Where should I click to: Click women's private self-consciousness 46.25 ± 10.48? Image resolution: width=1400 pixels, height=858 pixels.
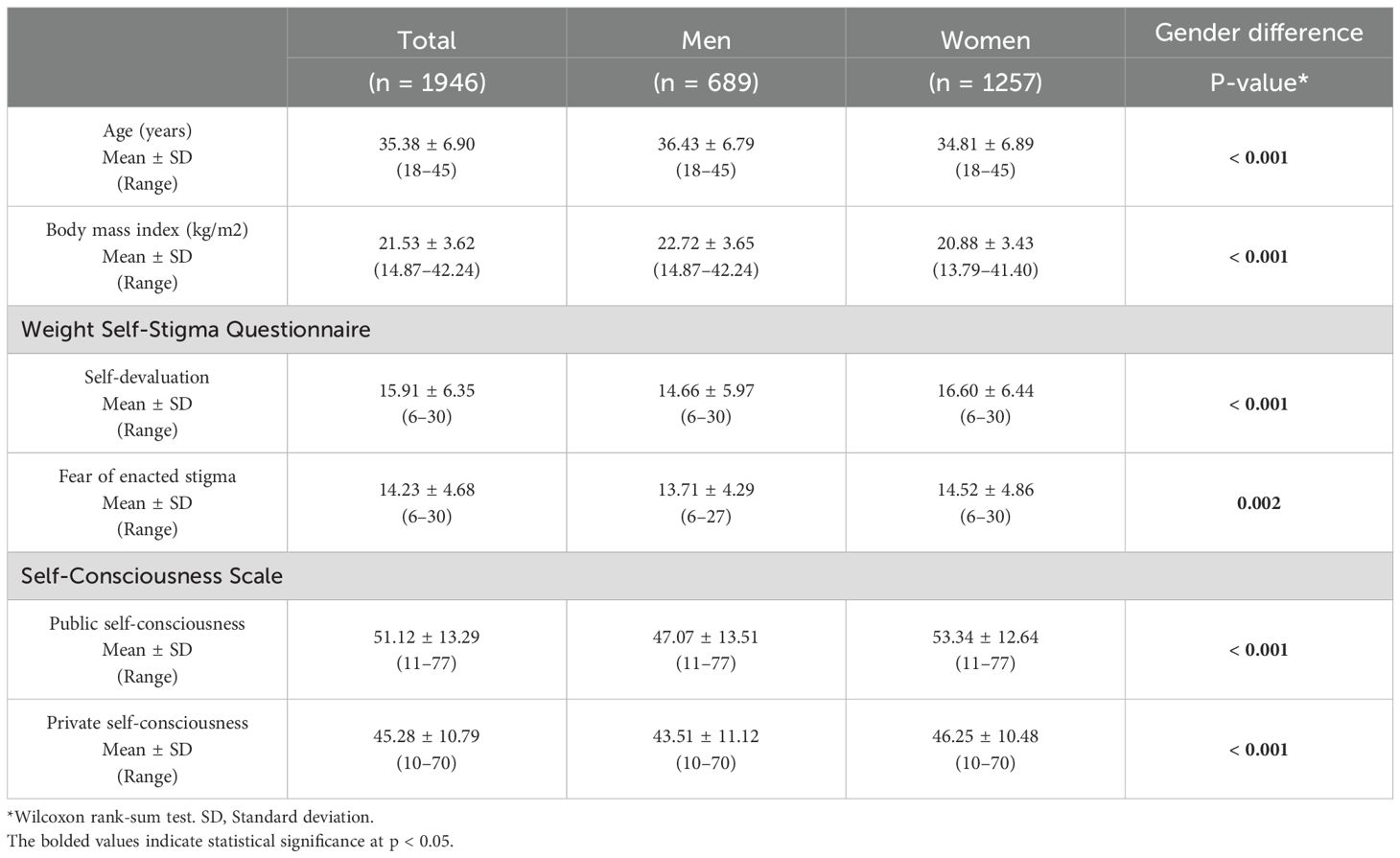pyautogui.click(x=985, y=737)
